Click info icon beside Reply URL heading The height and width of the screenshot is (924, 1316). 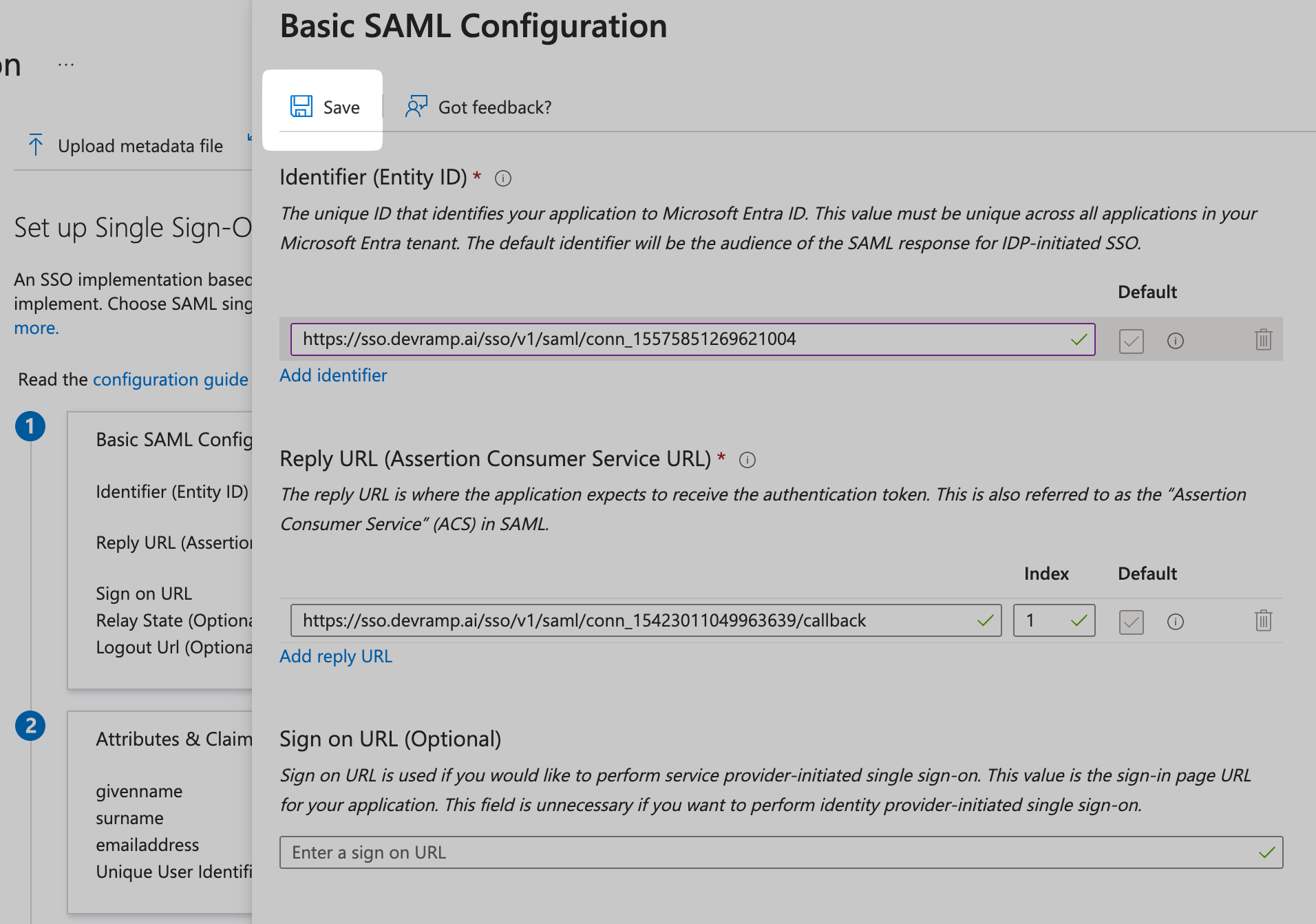coord(747,460)
